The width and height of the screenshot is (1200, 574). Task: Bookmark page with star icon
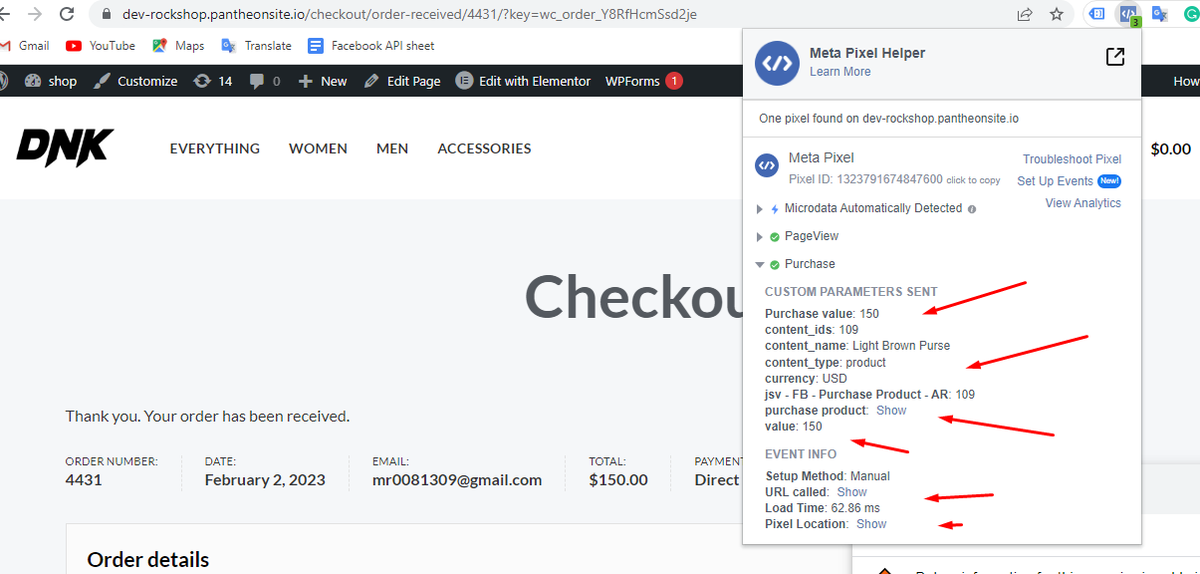(x=1056, y=14)
